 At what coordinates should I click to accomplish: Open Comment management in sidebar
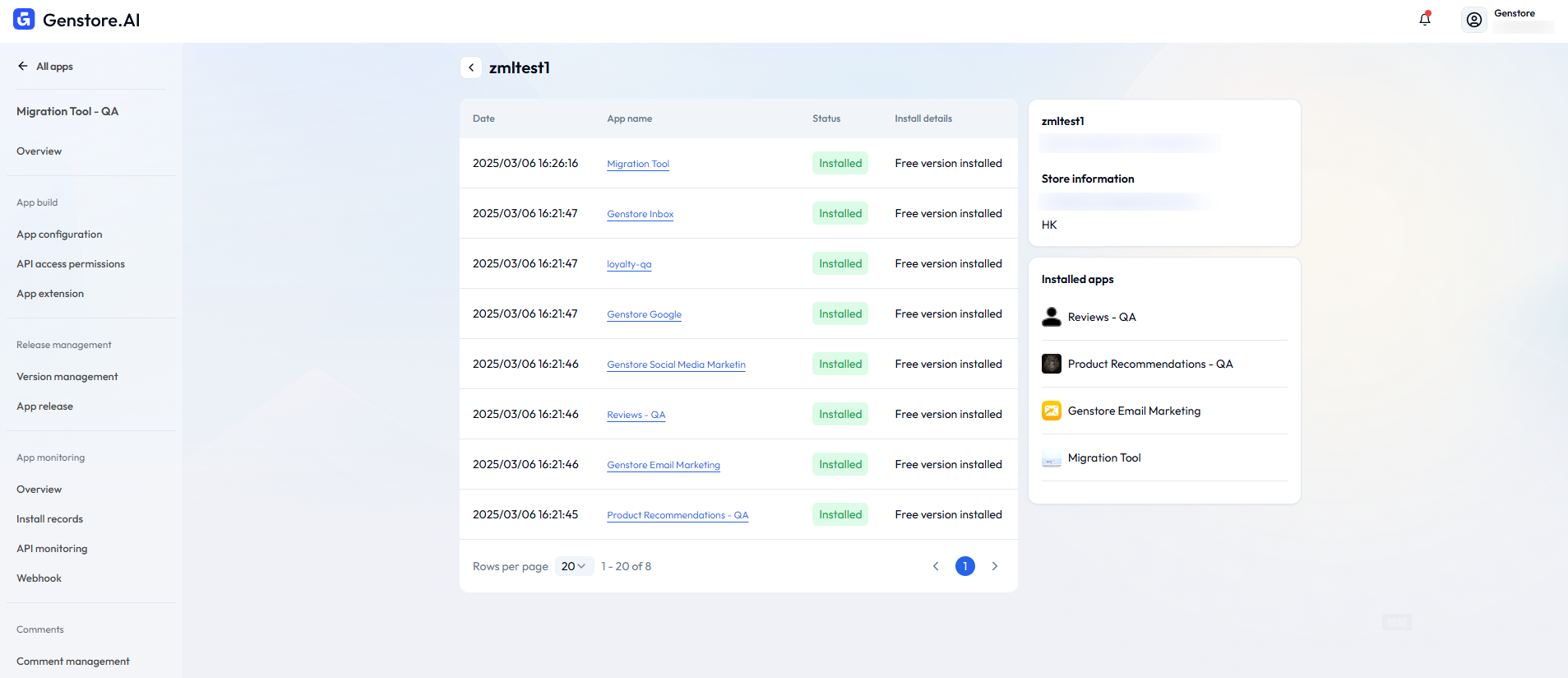tap(73, 662)
